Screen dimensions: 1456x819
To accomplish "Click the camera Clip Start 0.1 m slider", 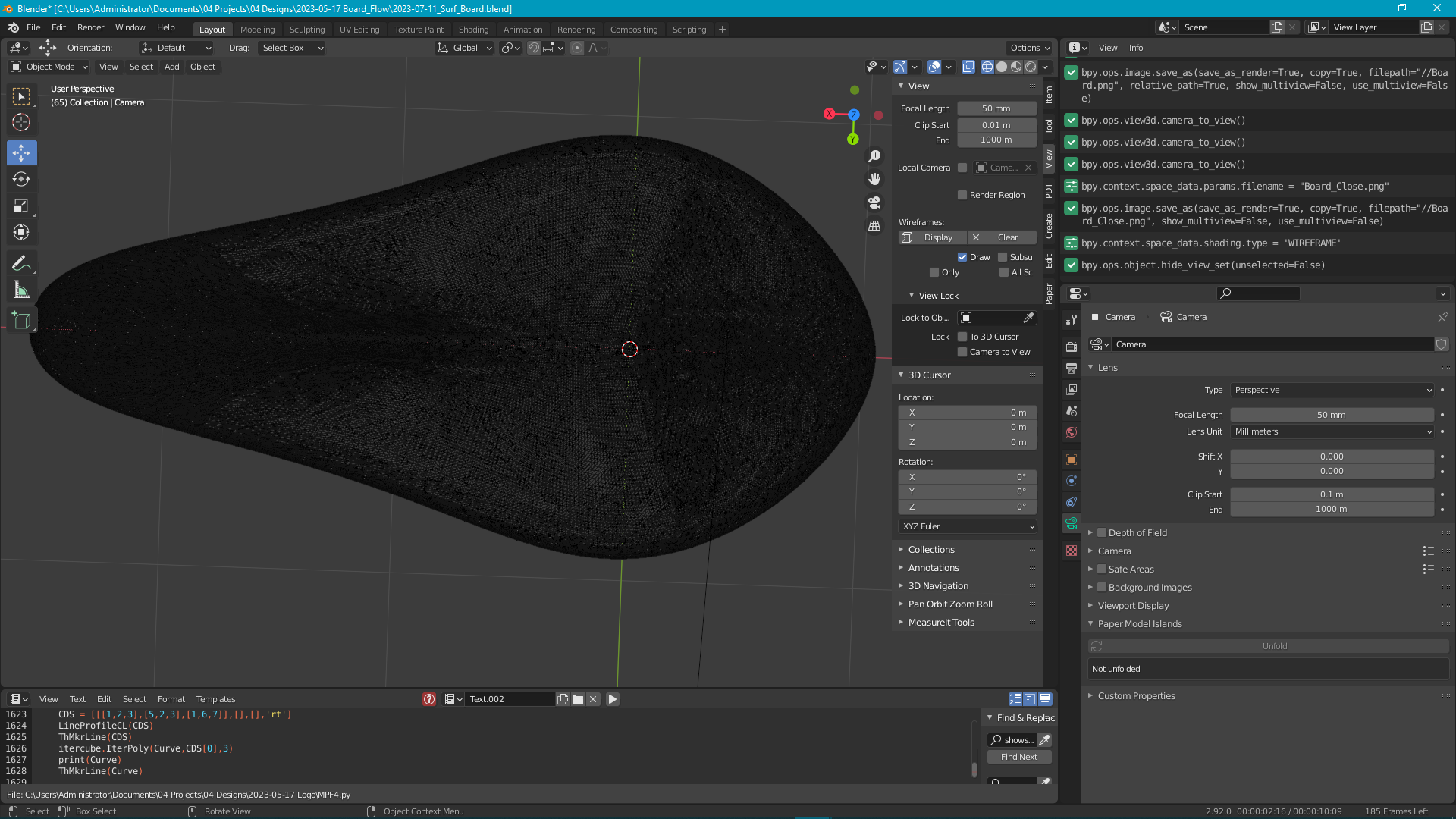I will click(1332, 494).
